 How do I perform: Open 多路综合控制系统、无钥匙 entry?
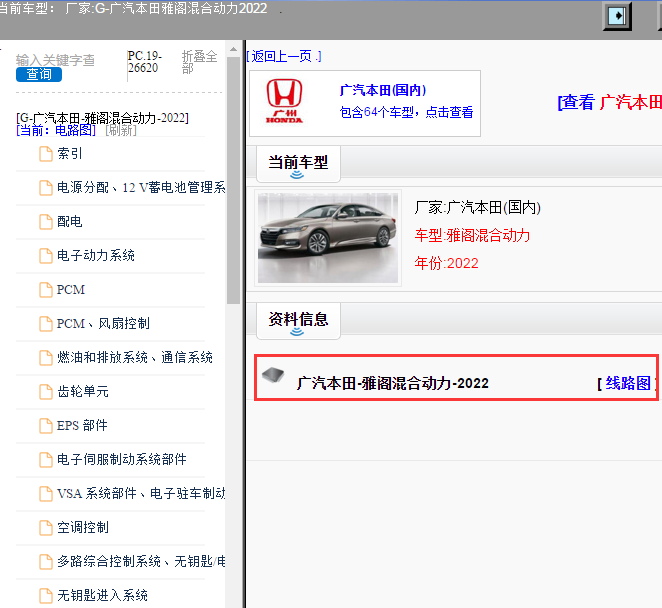141,562
